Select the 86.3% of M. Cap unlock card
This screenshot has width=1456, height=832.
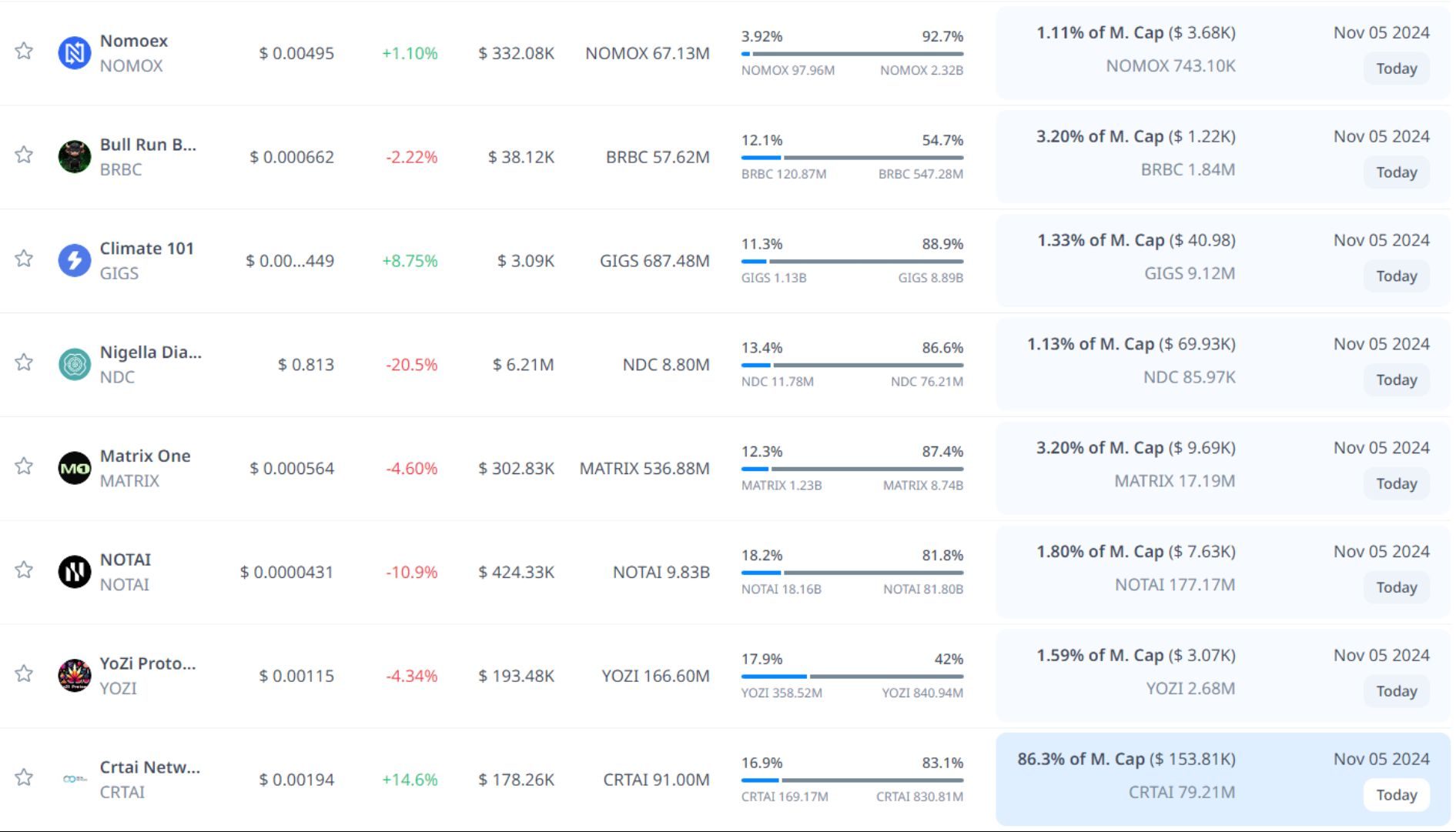tap(1222, 777)
